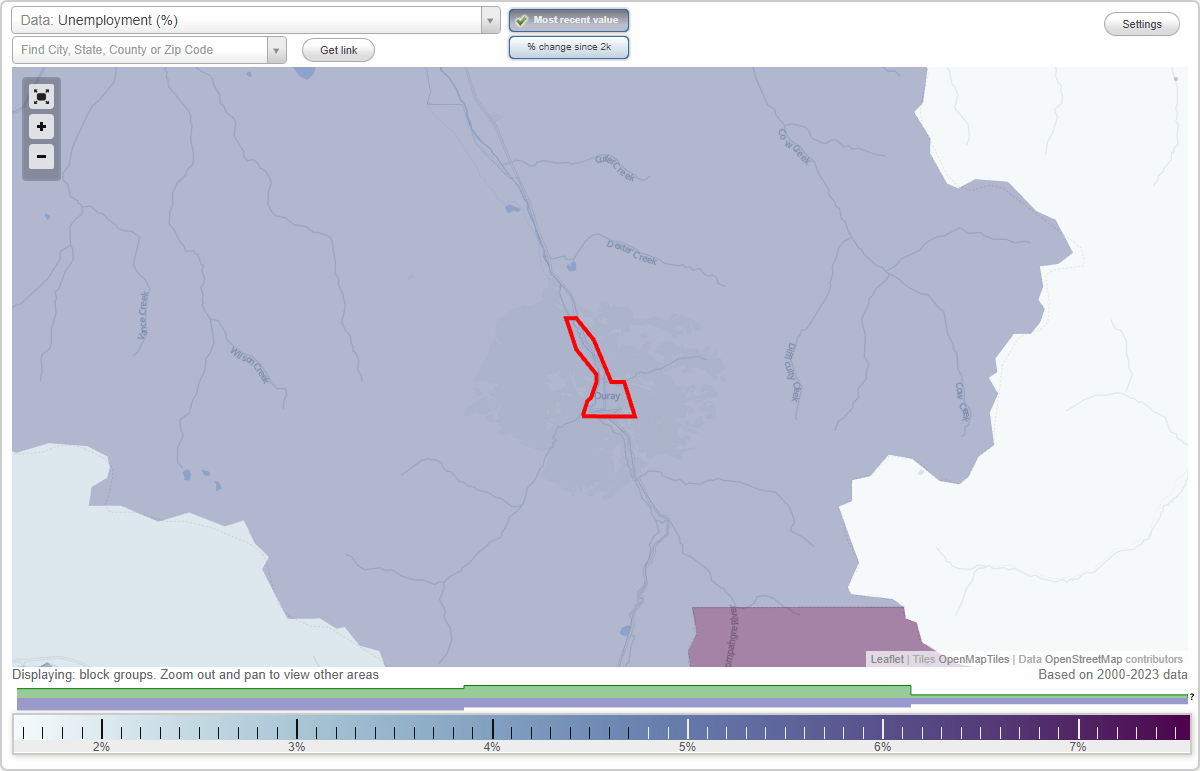Open the Leaflet attribution link
The width and height of the screenshot is (1200, 771).
coord(887,659)
